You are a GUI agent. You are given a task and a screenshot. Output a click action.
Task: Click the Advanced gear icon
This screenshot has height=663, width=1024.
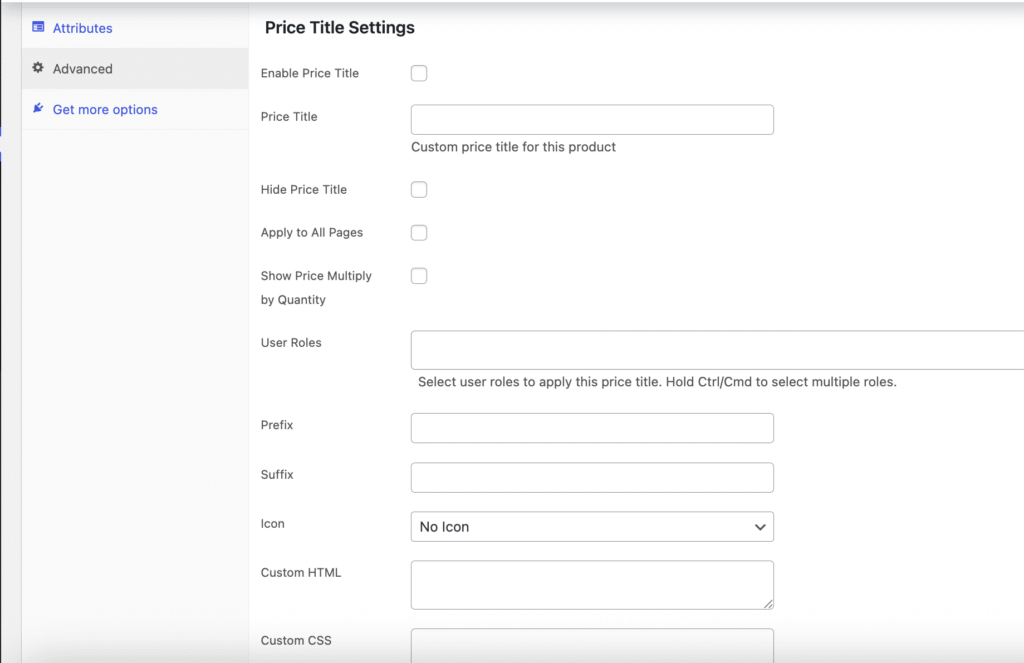(x=38, y=68)
